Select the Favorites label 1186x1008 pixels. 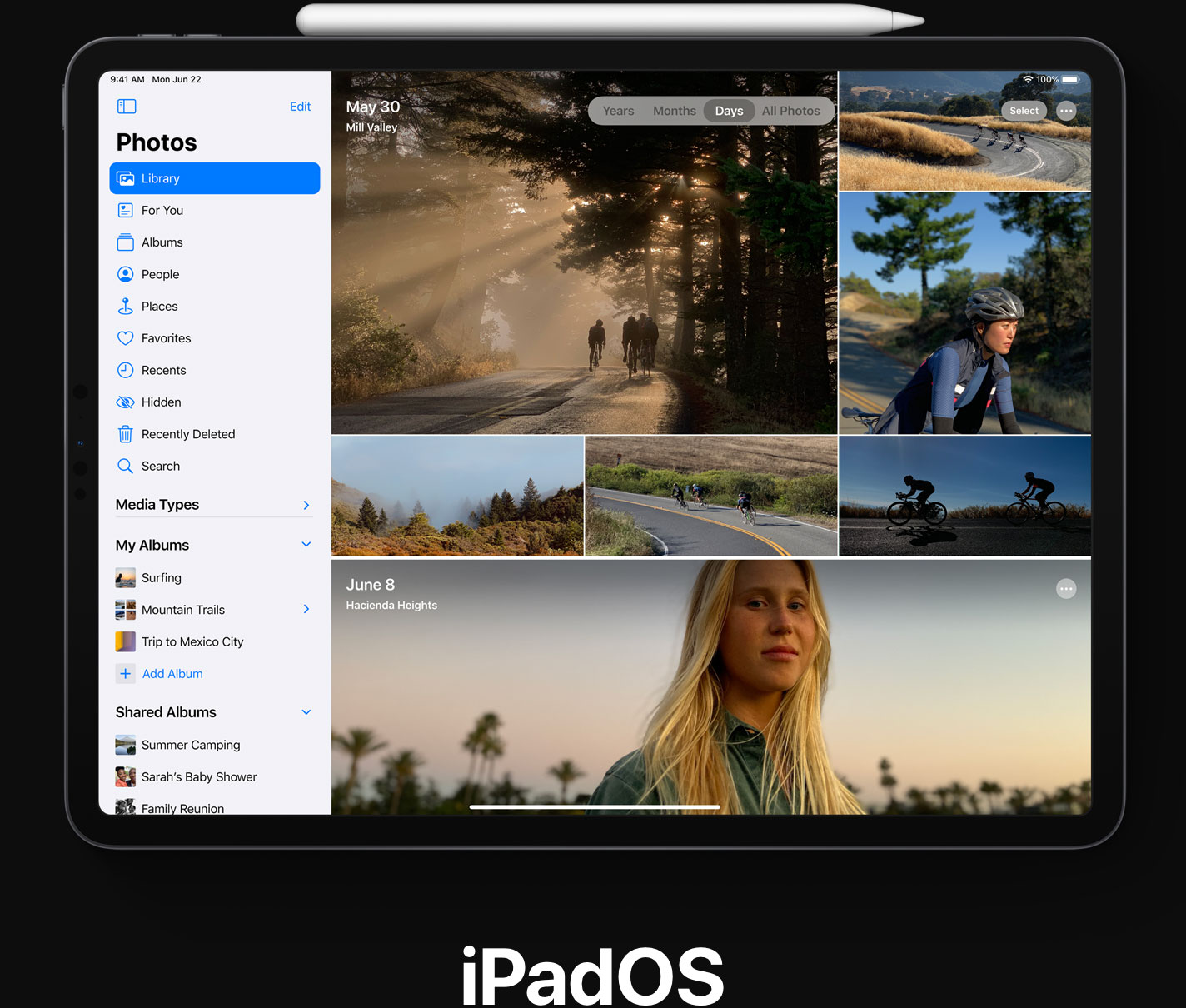[x=167, y=338]
